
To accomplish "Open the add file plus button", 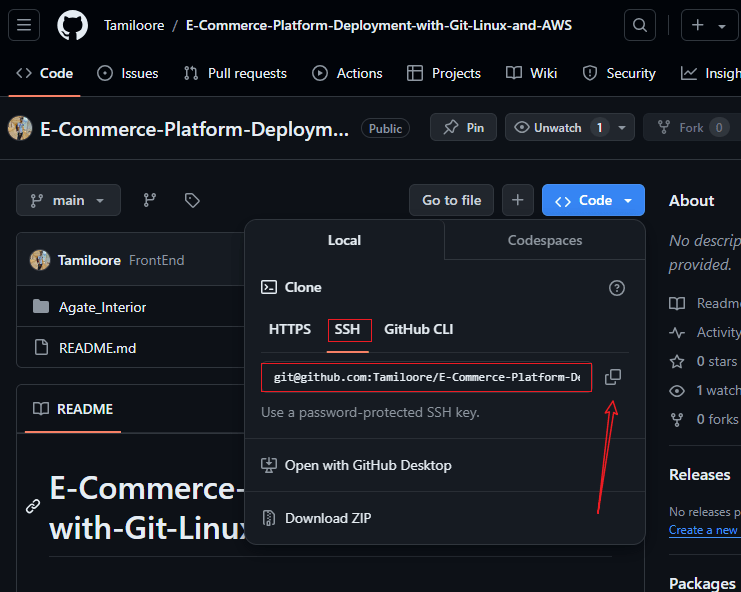I will click(518, 200).
